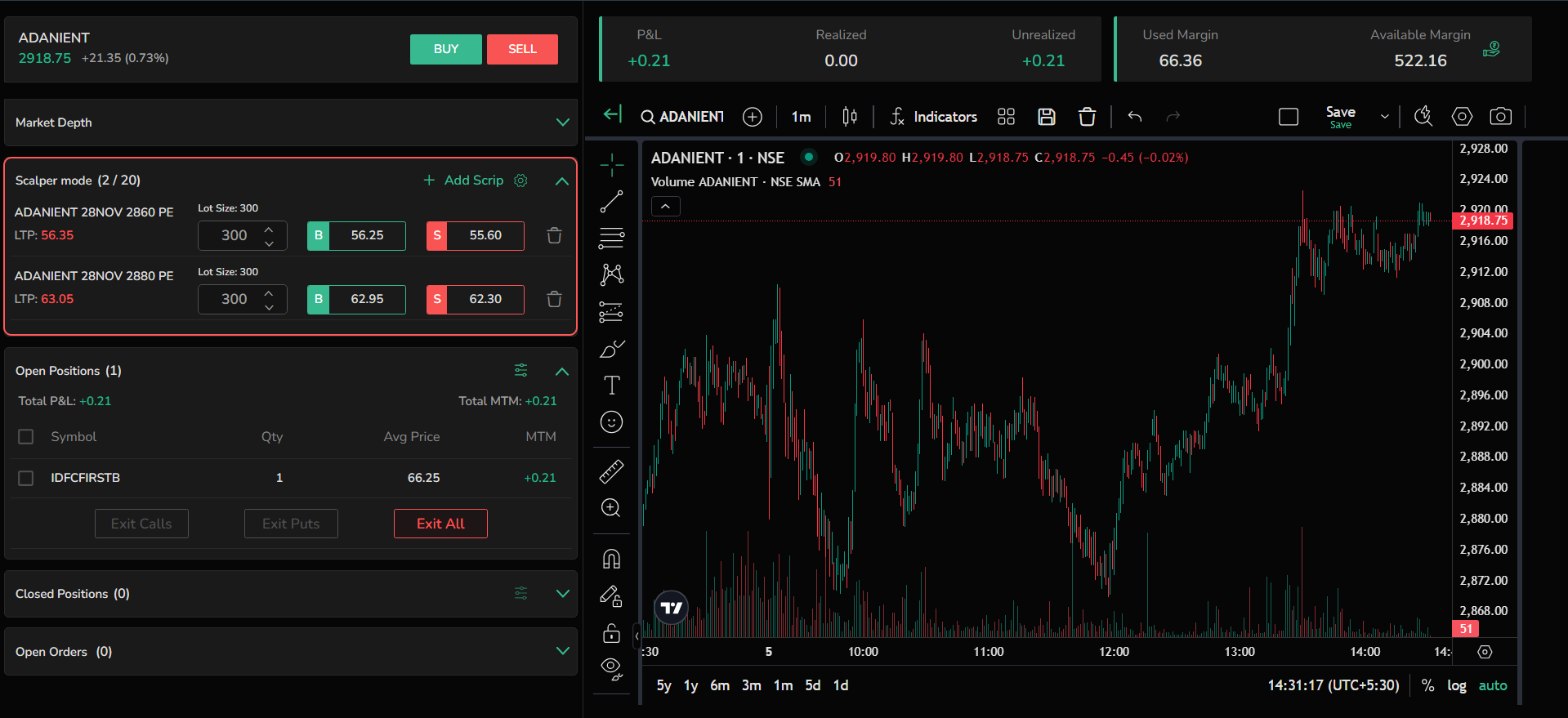Redo the last chart action
The height and width of the screenshot is (718, 1568).
click(x=1173, y=117)
